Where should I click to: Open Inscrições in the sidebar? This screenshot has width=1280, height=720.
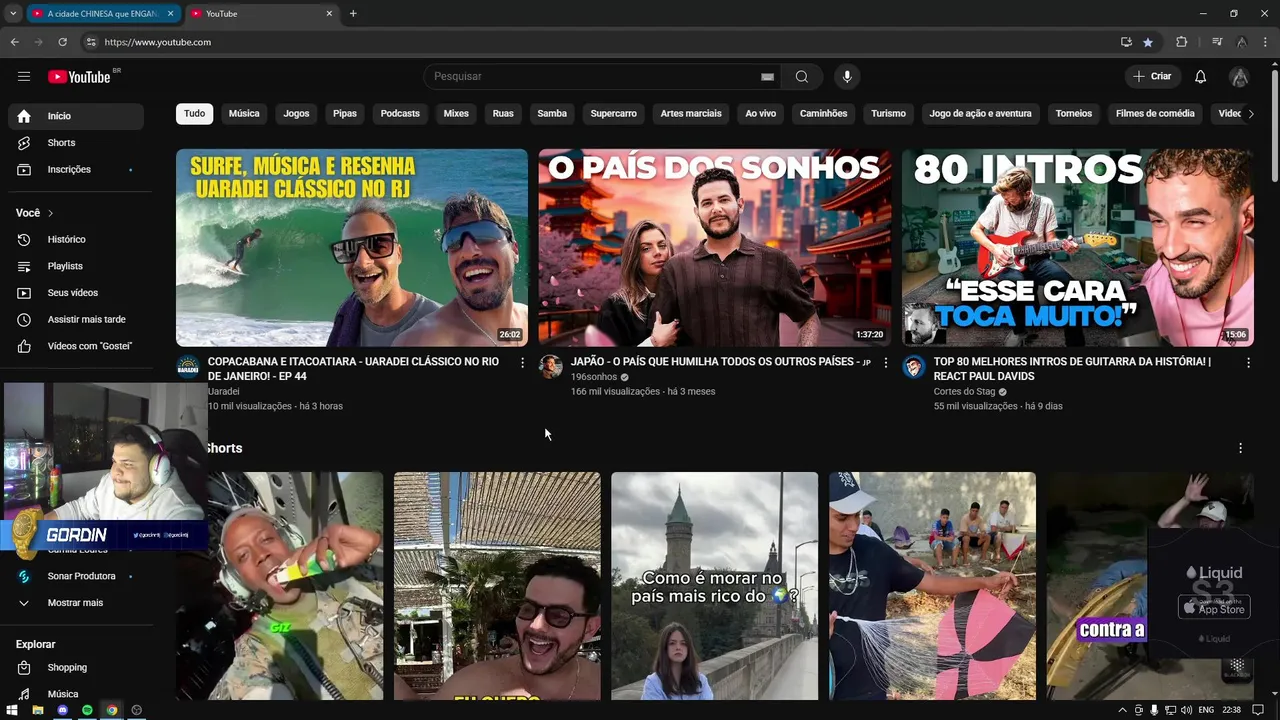coord(76,170)
